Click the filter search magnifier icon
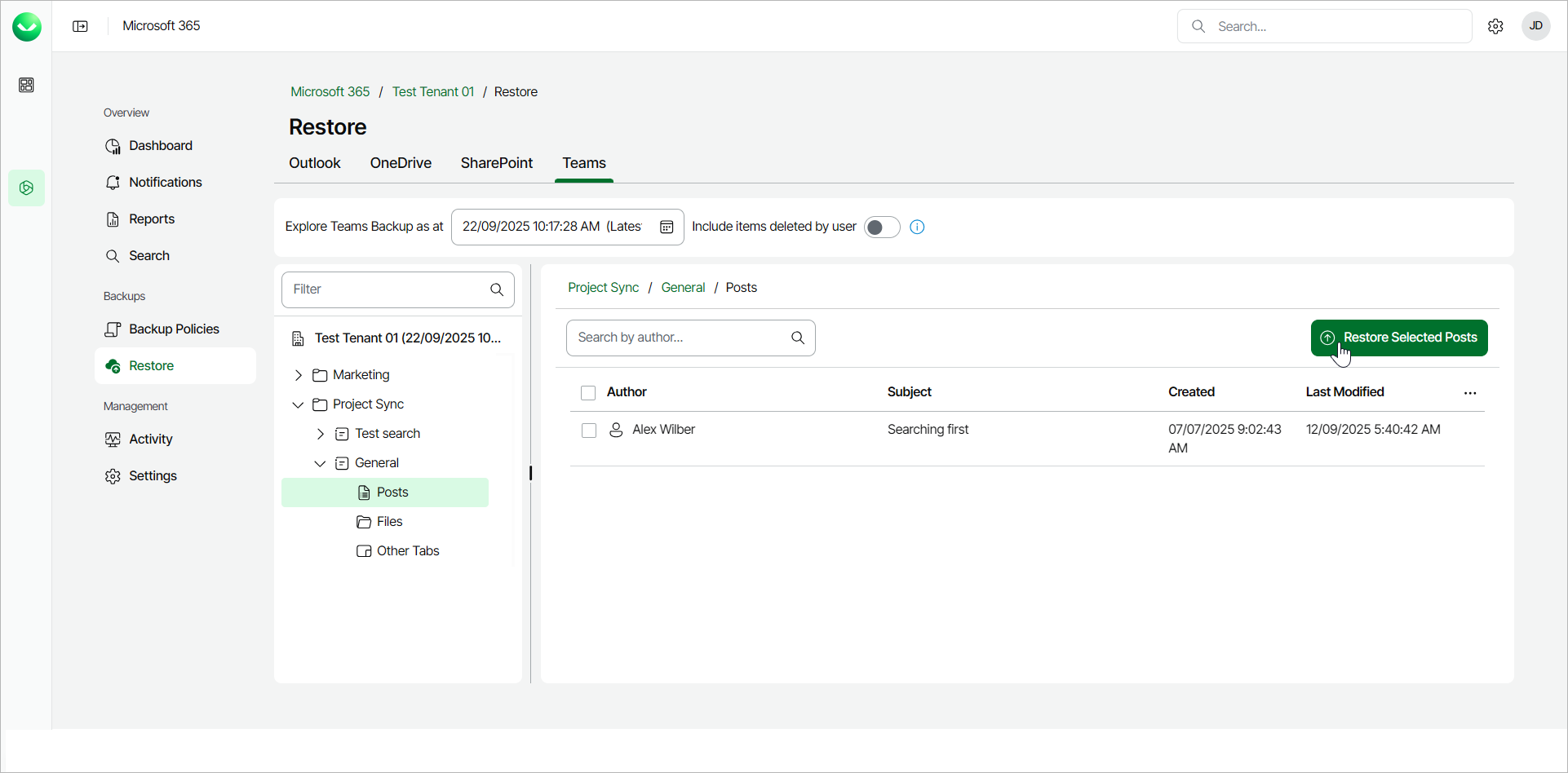Screen dimensions: 1568x773 [497, 289]
